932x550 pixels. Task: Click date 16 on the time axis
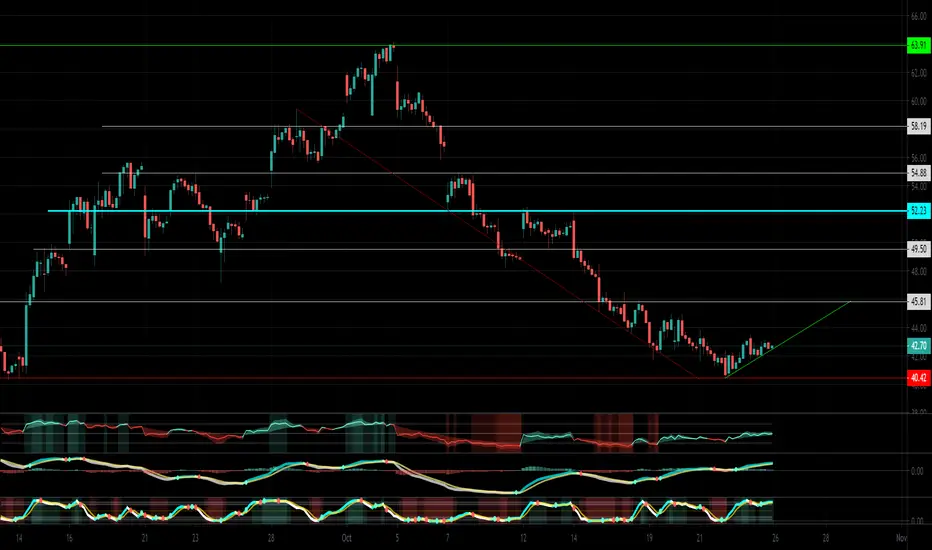point(70,539)
